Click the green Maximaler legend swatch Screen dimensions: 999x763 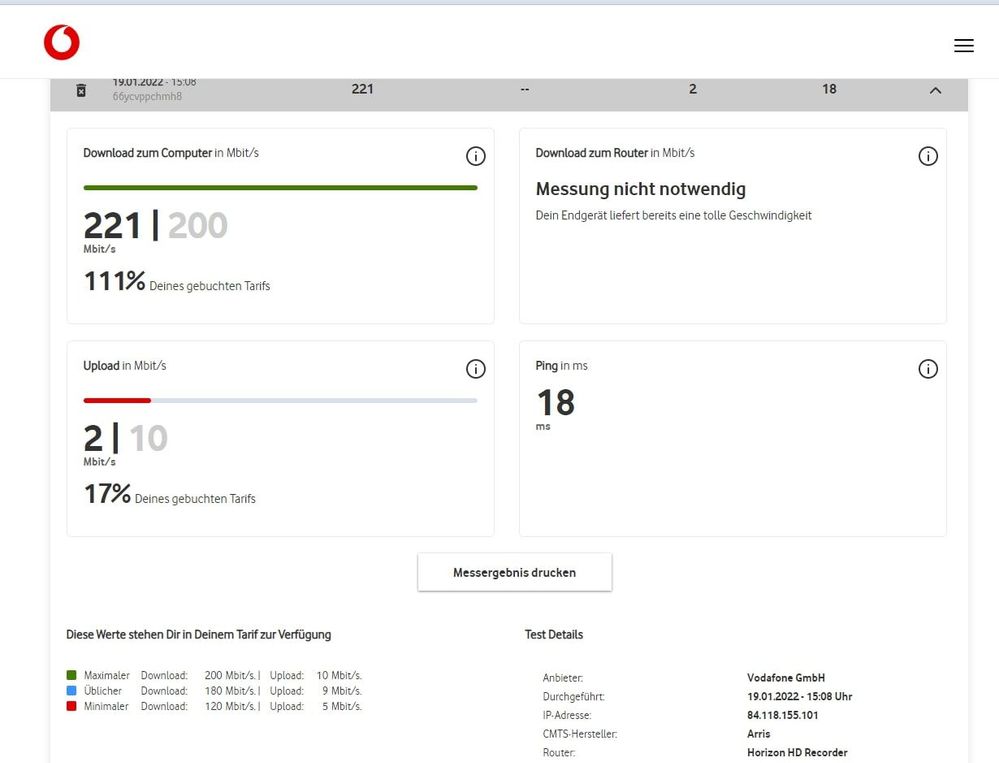71,675
